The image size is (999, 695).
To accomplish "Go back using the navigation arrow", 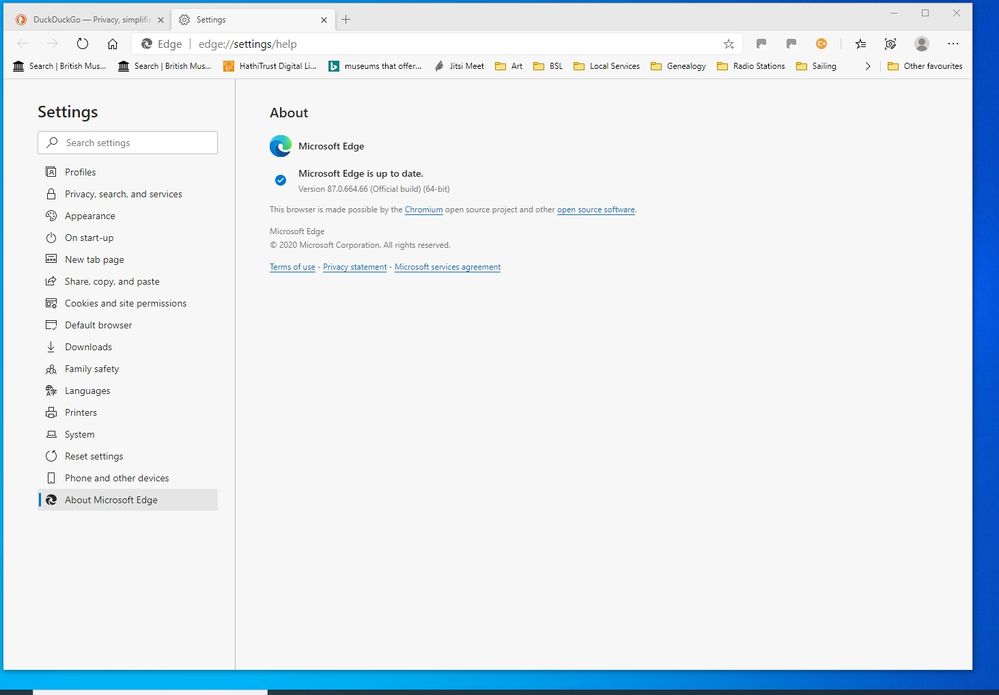I will [21, 43].
